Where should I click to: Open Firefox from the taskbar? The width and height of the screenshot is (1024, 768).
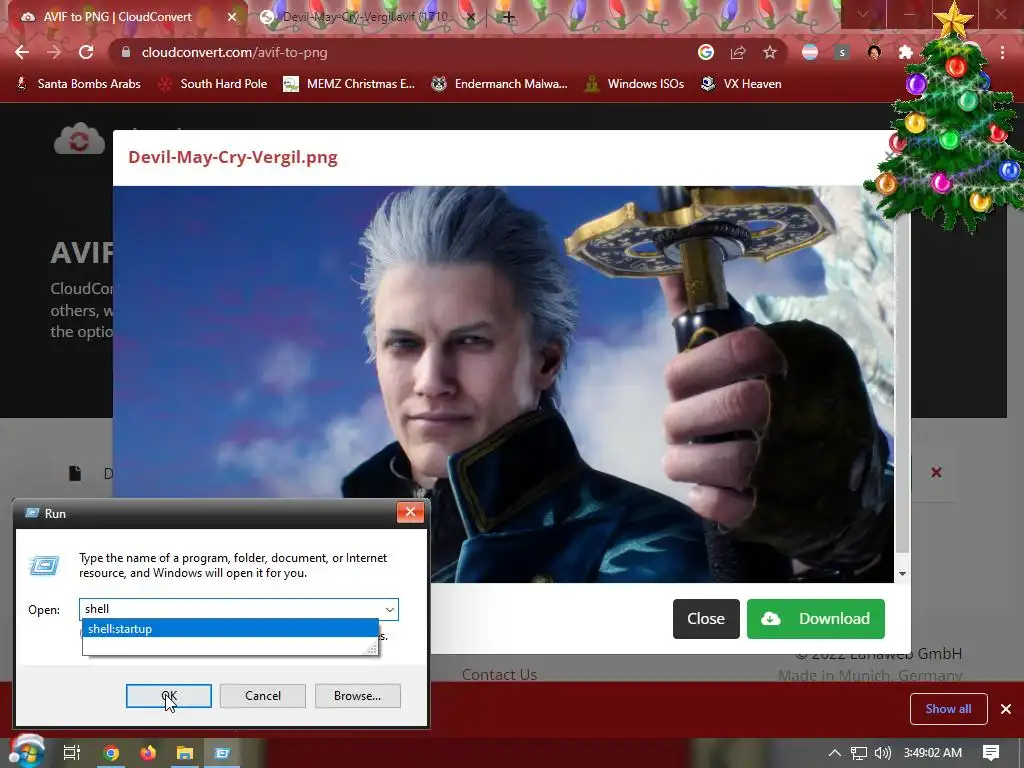click(148, 753)
